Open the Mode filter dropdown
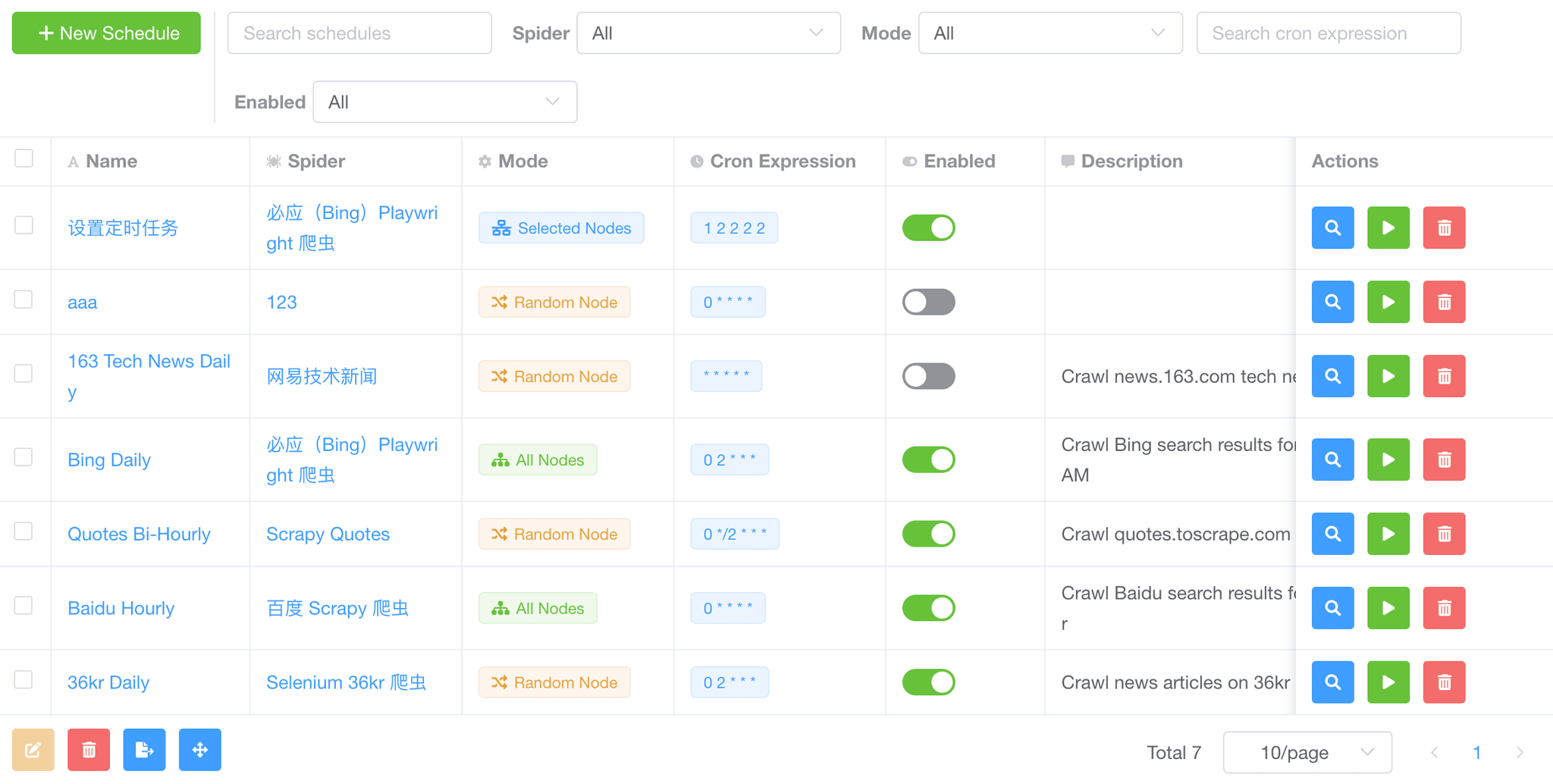Screen dimensions: 1553x784 click(x=1049, y=33)
